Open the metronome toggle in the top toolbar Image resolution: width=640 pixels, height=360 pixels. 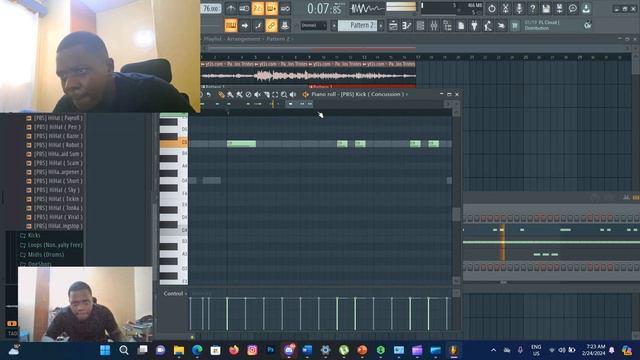tap(231, 9)
